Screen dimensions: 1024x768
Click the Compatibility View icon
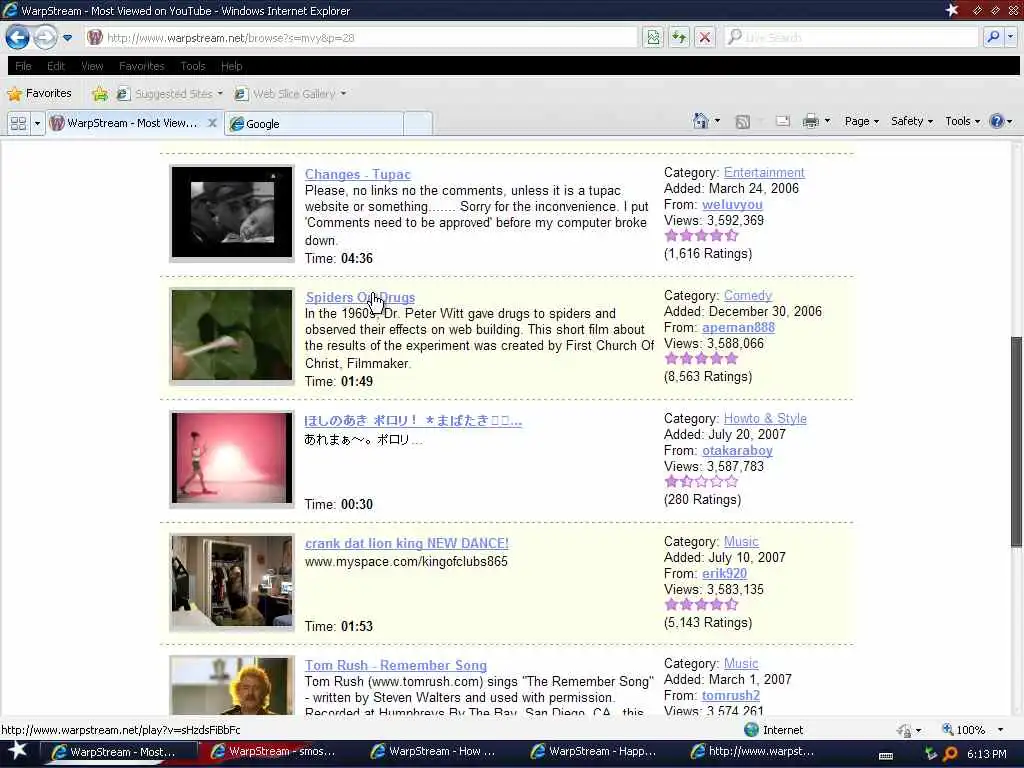coord(652,37)
